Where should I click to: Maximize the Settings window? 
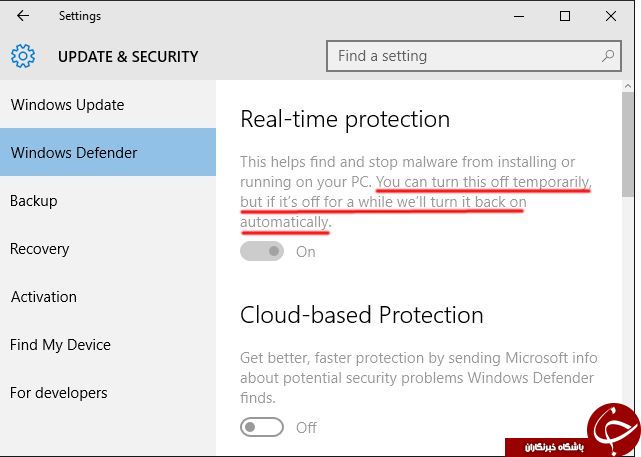coord(565,16)
